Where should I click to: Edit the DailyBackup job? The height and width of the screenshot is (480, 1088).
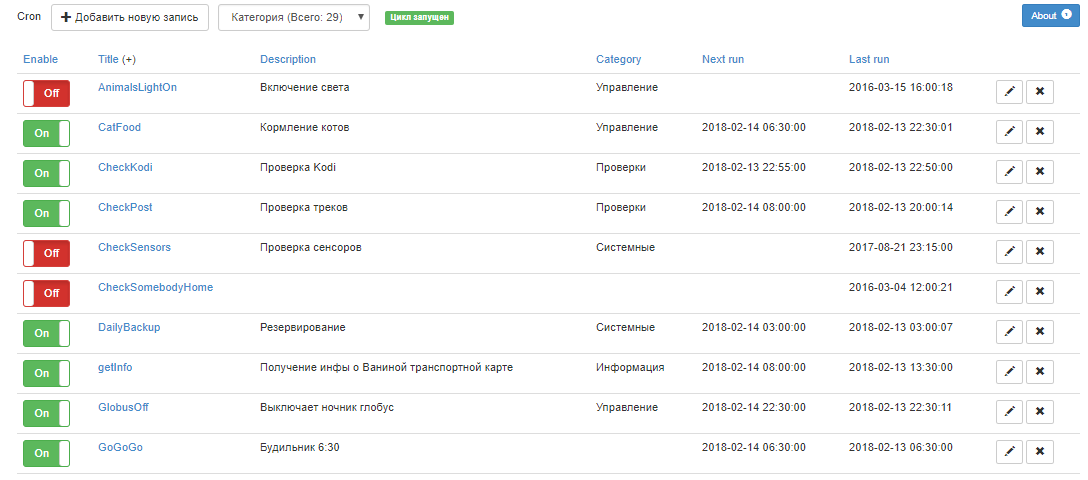point(1010,332)
